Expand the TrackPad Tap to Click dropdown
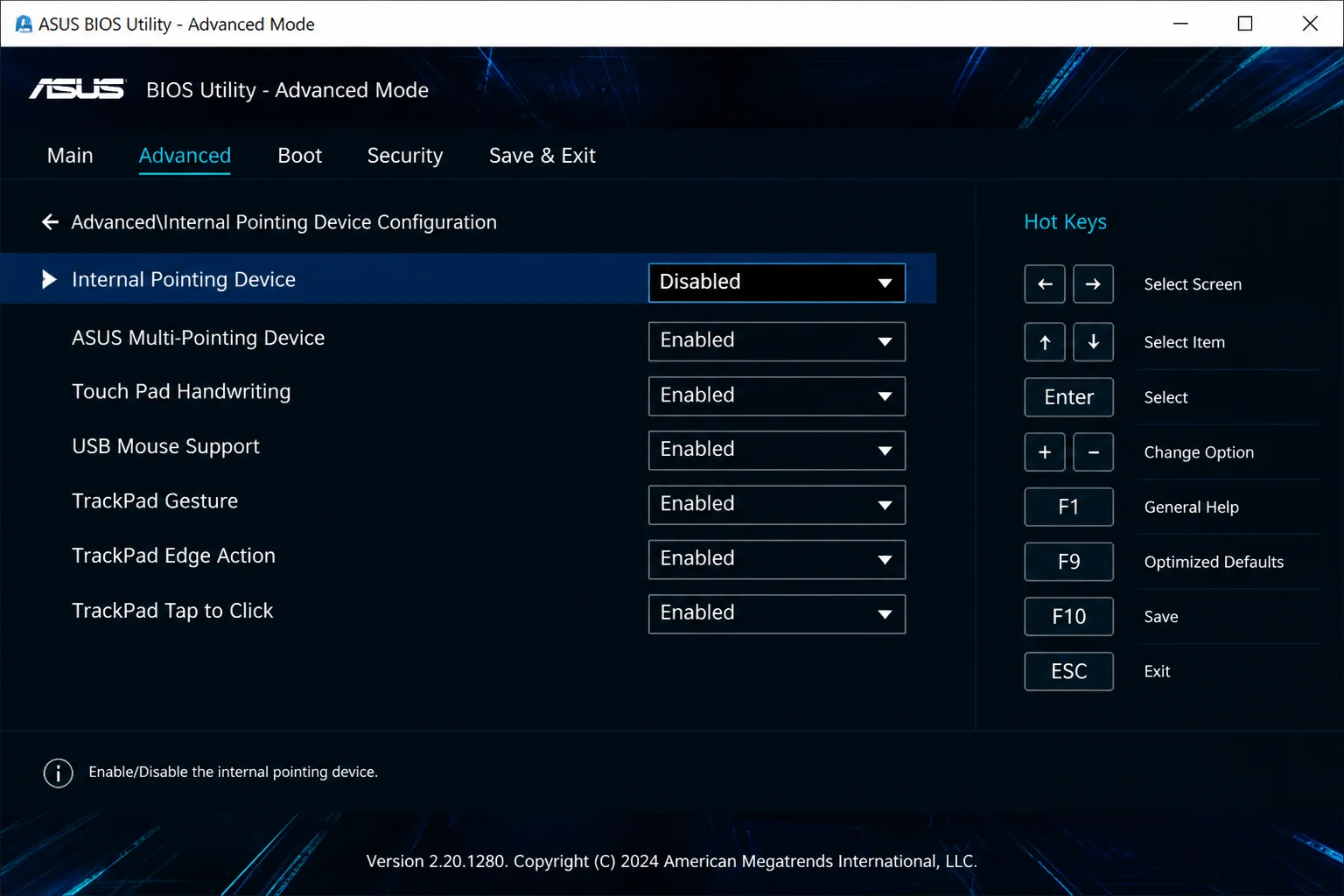Viewport: 1344px width, 896px height. point(777,613)
